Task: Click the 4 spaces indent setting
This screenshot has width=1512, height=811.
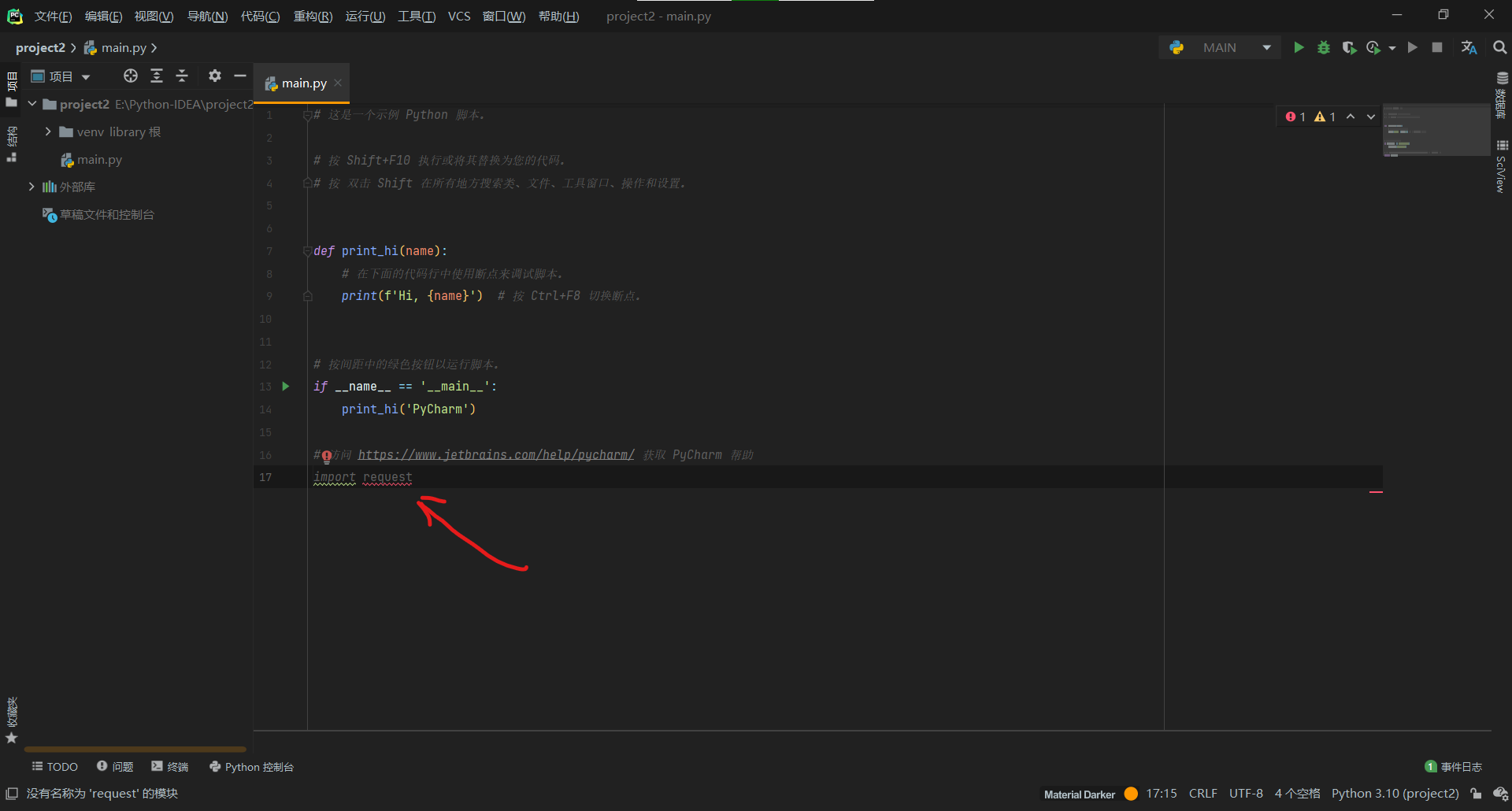Action: (x=1297, y=794)
